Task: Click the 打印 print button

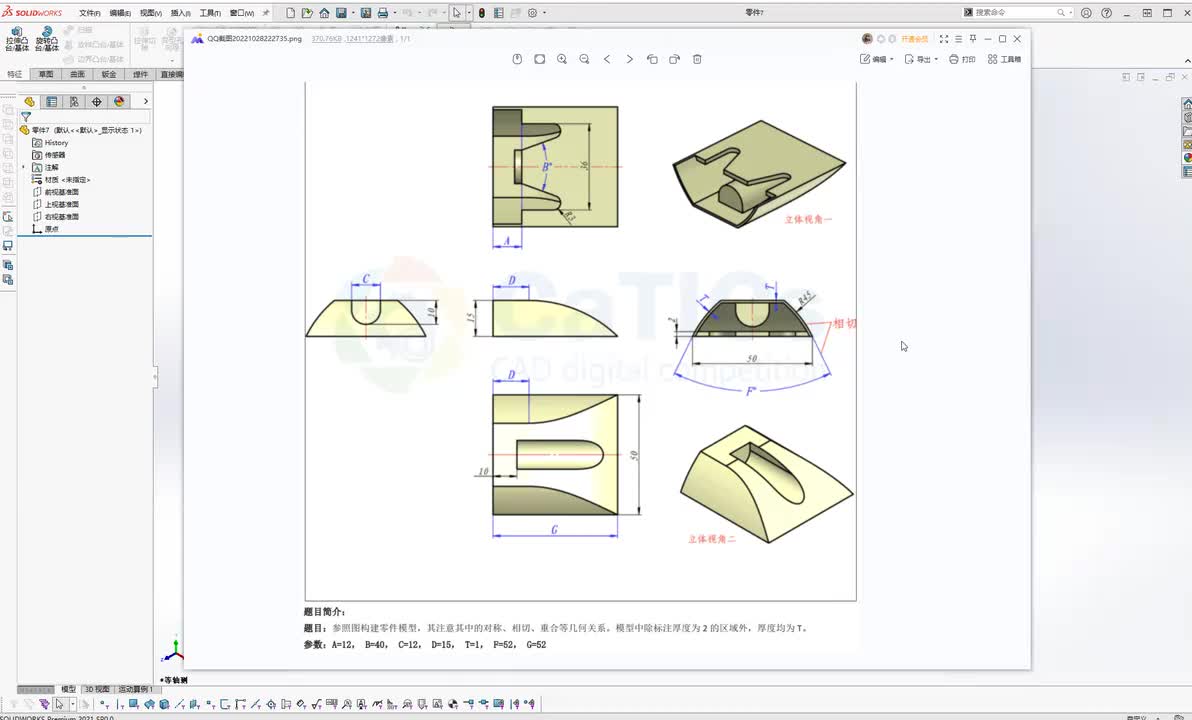Action: [962, 59]
